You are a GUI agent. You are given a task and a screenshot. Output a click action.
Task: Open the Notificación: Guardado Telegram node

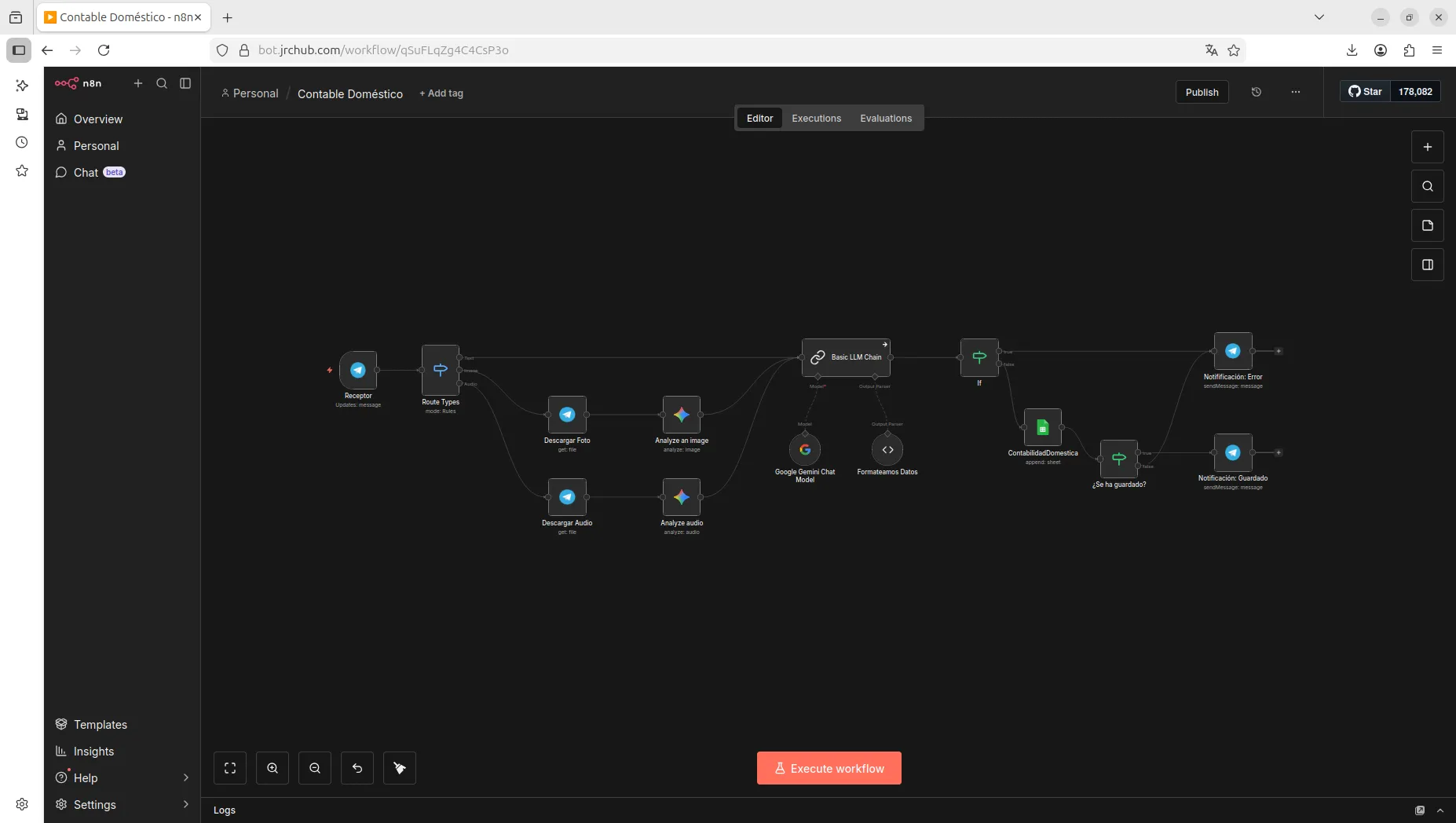point(1233,452)
